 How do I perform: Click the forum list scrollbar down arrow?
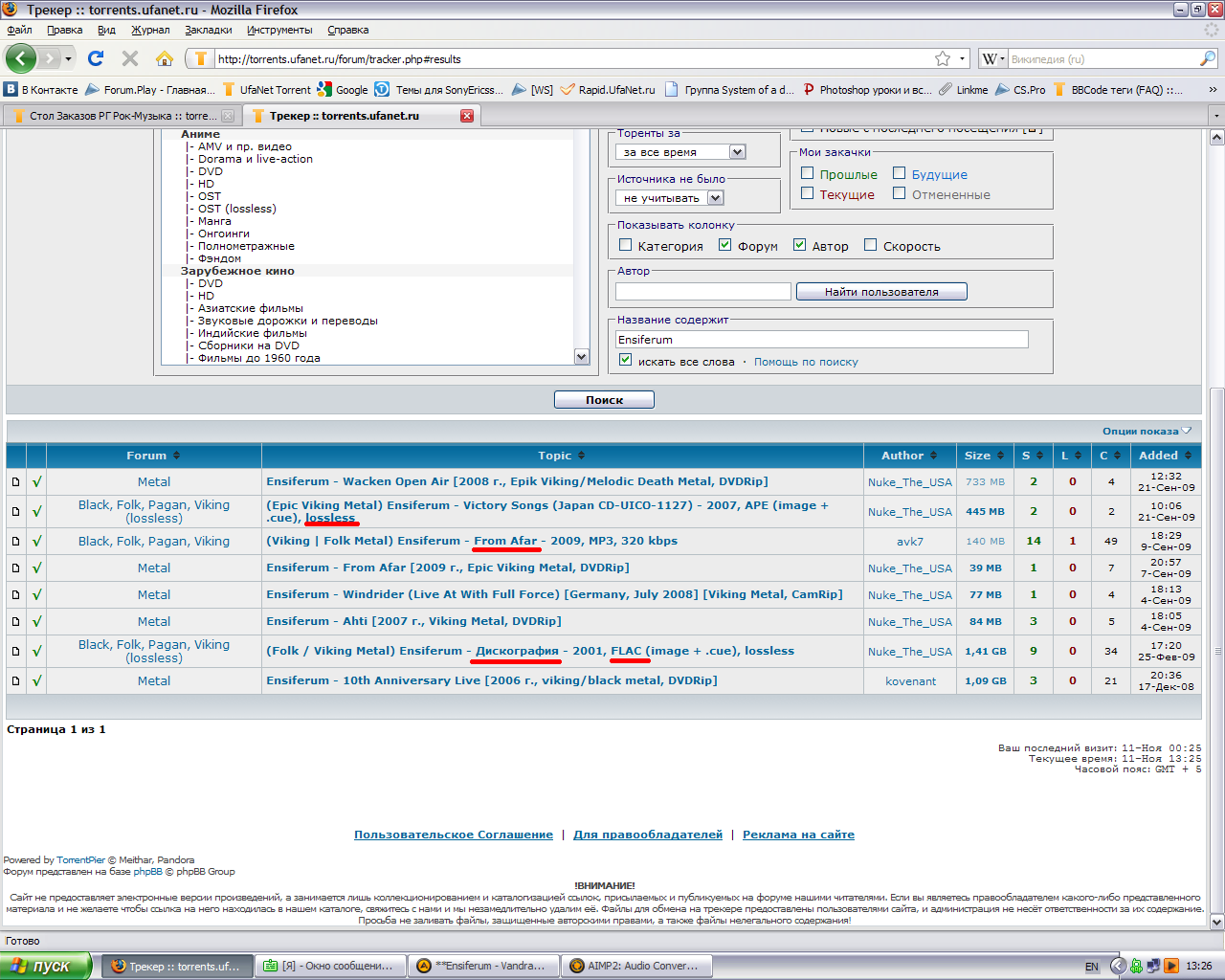581,356
